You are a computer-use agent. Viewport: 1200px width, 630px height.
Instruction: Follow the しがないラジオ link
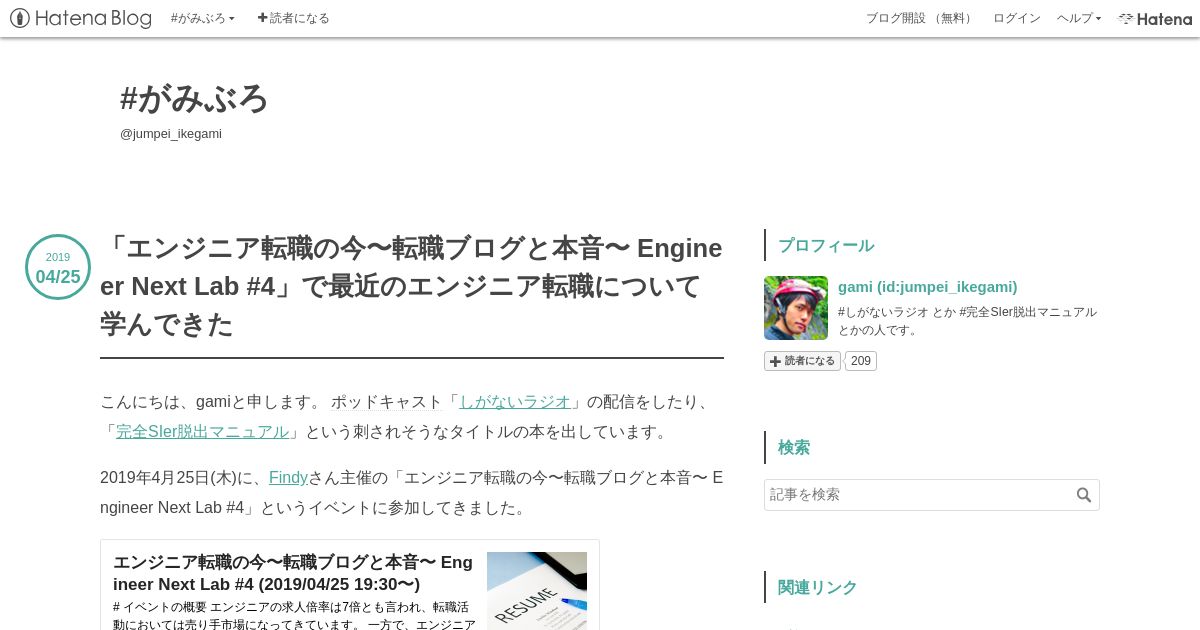(x=515, y=402)
